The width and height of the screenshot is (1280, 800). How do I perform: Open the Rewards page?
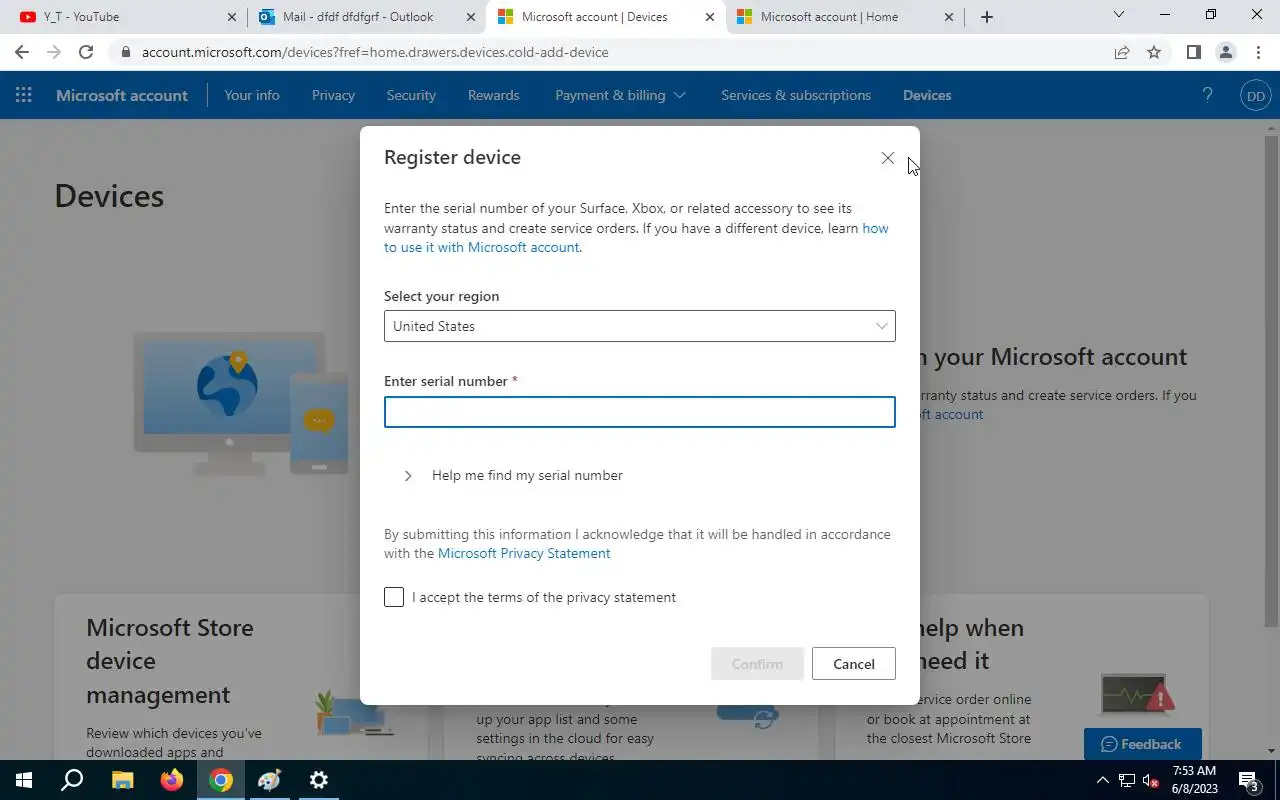coord(493,95)
